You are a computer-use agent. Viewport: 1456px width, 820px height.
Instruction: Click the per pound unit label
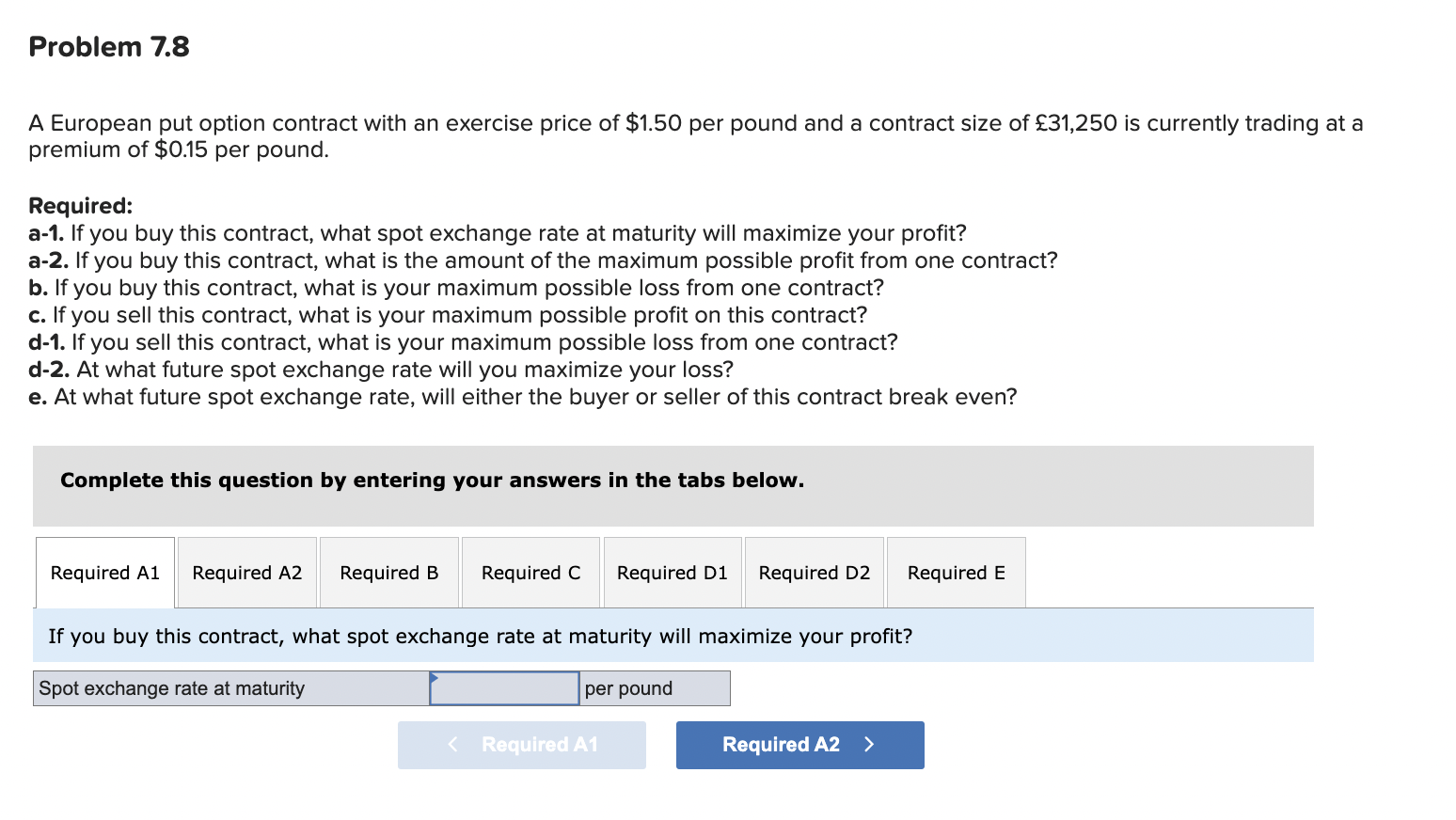click(626, 687)
